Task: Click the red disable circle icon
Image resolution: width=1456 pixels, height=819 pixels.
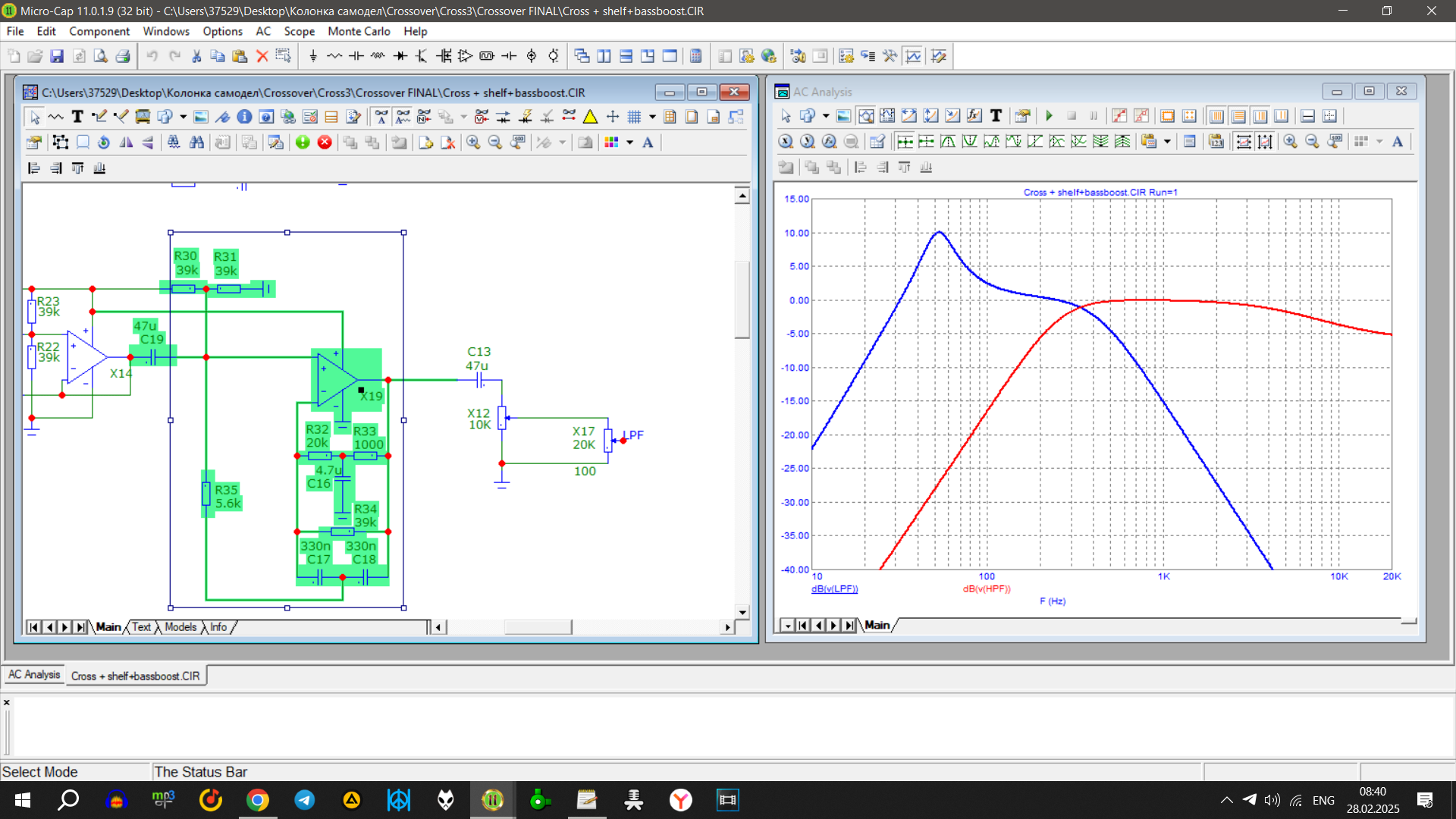Action: pyautogui.click(x=325, y=143)
